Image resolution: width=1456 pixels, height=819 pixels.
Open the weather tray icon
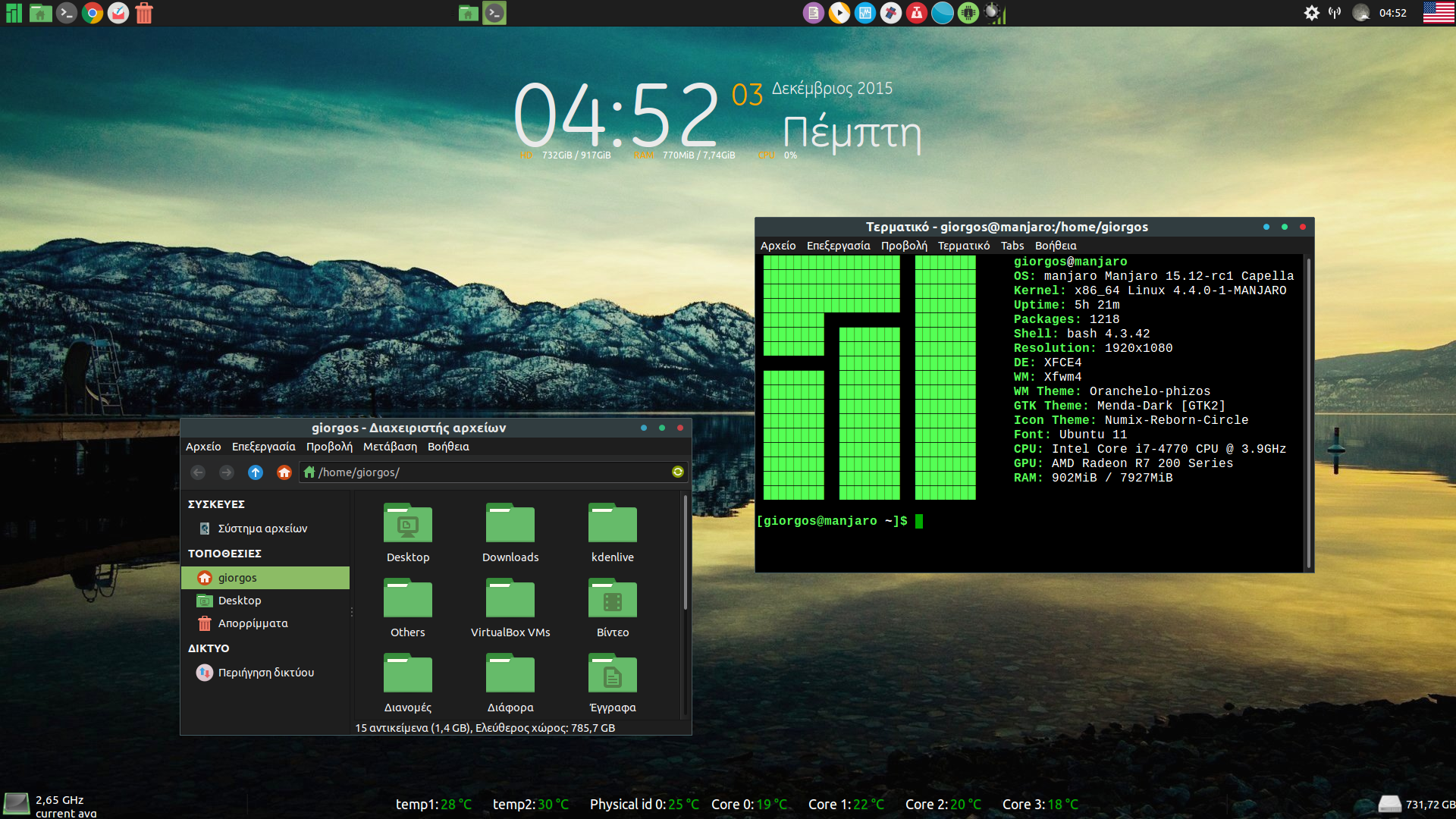point(1361,13)
